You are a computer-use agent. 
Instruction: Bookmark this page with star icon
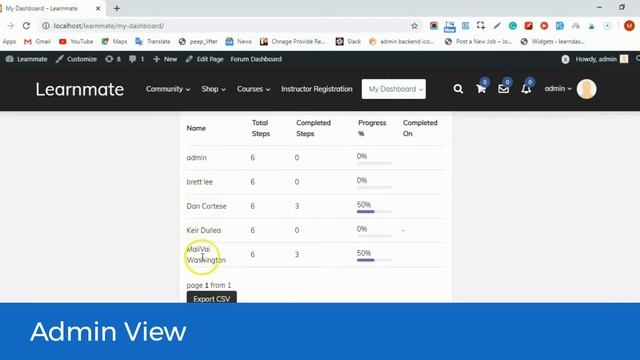(x=414, y=26)
